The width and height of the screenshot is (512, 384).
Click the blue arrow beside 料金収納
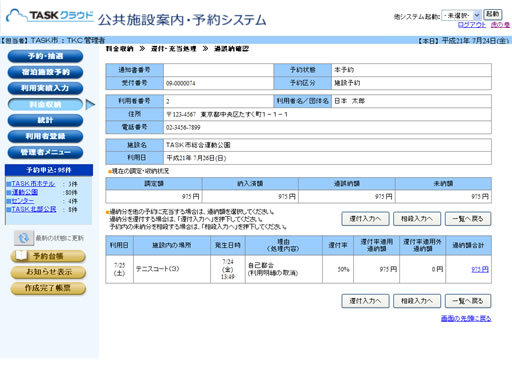(90, 104)
